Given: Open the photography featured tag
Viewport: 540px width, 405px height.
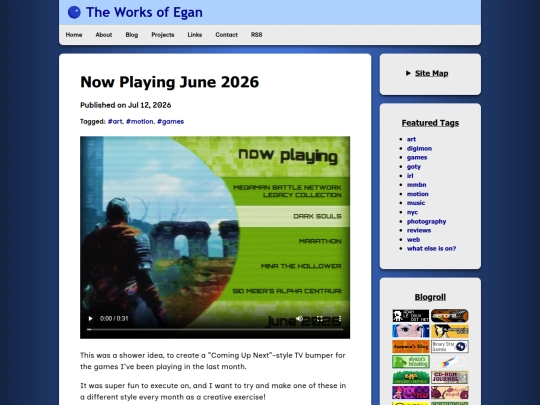Looking at the screenshot, I should 426,221.
